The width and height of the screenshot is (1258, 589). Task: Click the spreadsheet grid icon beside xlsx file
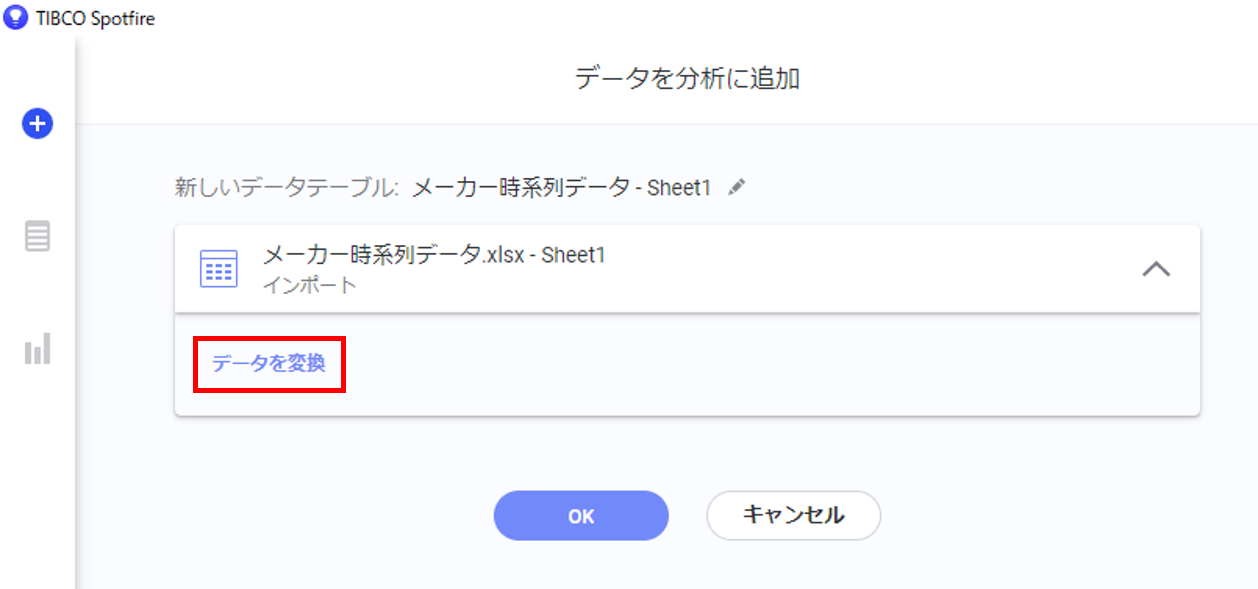tap(219, 269)
